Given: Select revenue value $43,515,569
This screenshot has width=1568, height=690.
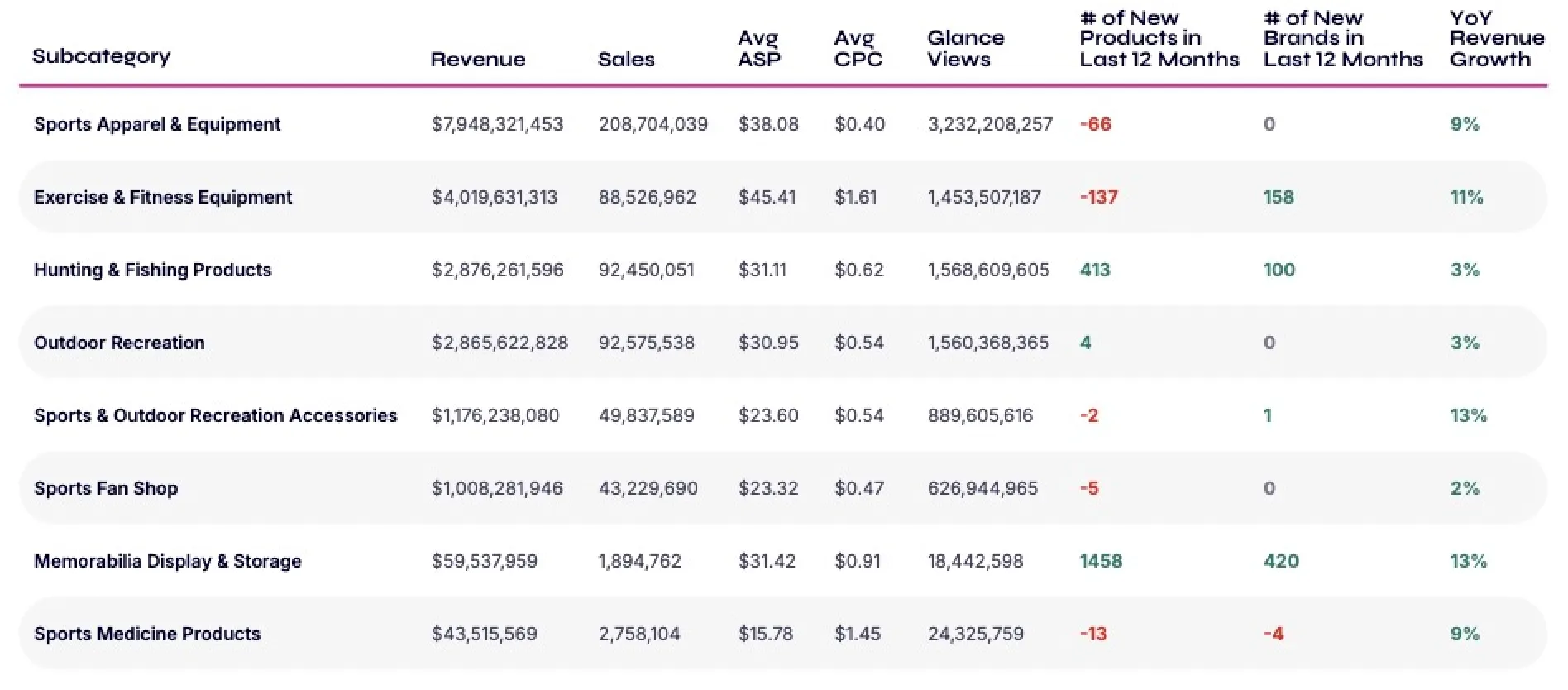Looking at the screenshot, I should [485, 634].
